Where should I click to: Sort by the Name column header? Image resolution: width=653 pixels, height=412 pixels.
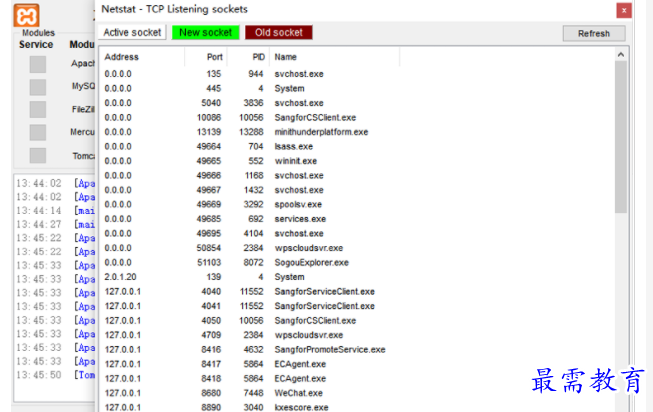pos(334,57)
